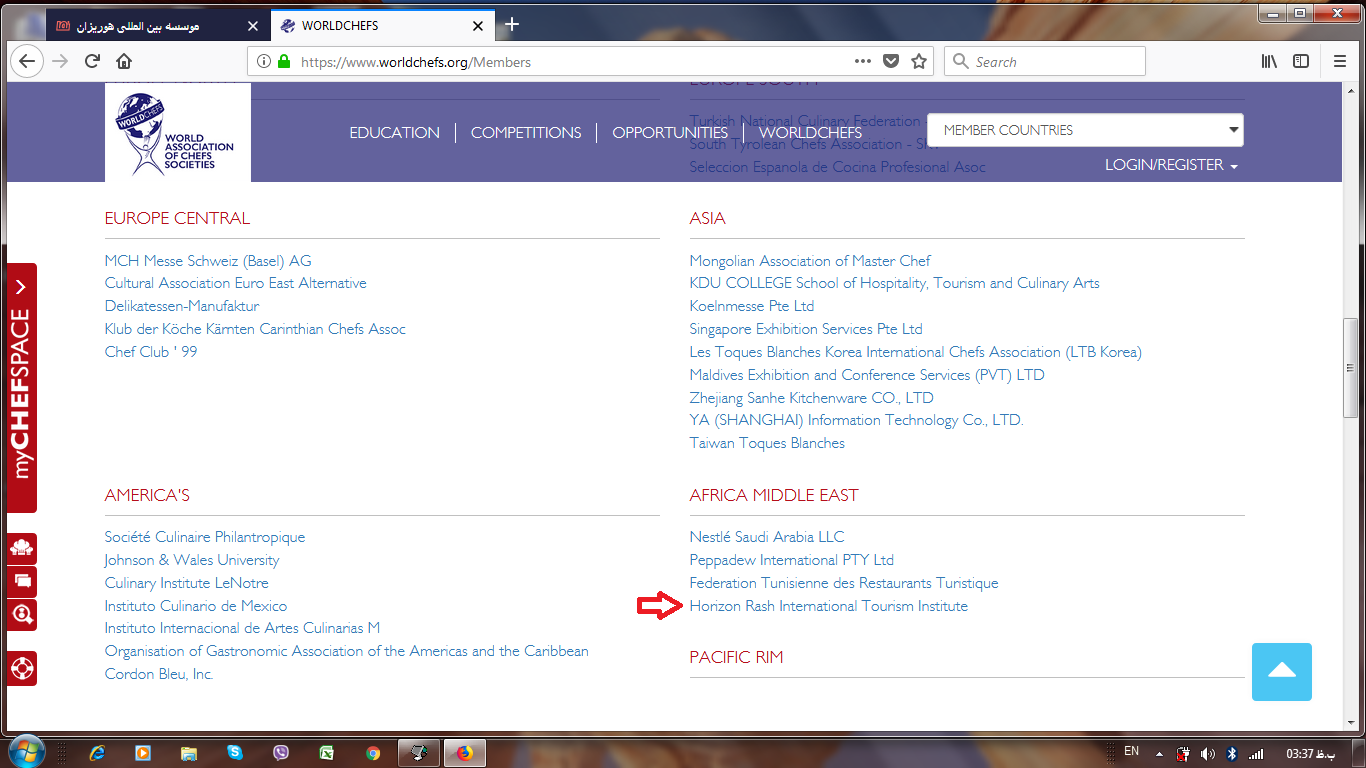1366x768 pixels.
Task: Expand the MEMBER COUNTRIES dropdown
Action: click(x=1085, y=130)
